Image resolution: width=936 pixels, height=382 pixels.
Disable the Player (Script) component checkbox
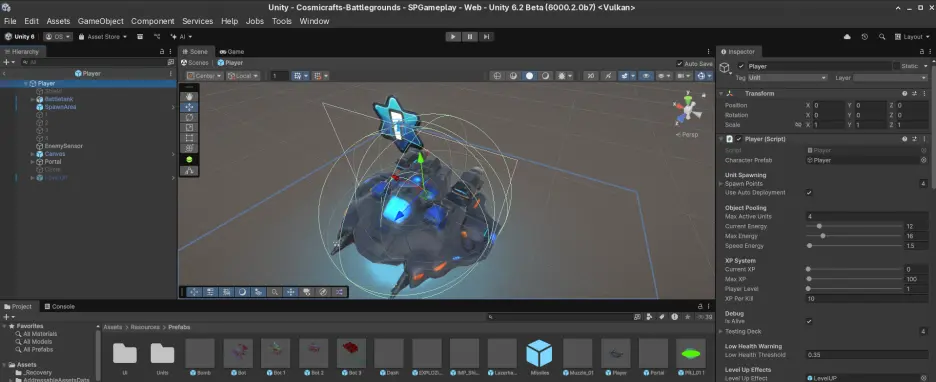[x=739, y=139]
